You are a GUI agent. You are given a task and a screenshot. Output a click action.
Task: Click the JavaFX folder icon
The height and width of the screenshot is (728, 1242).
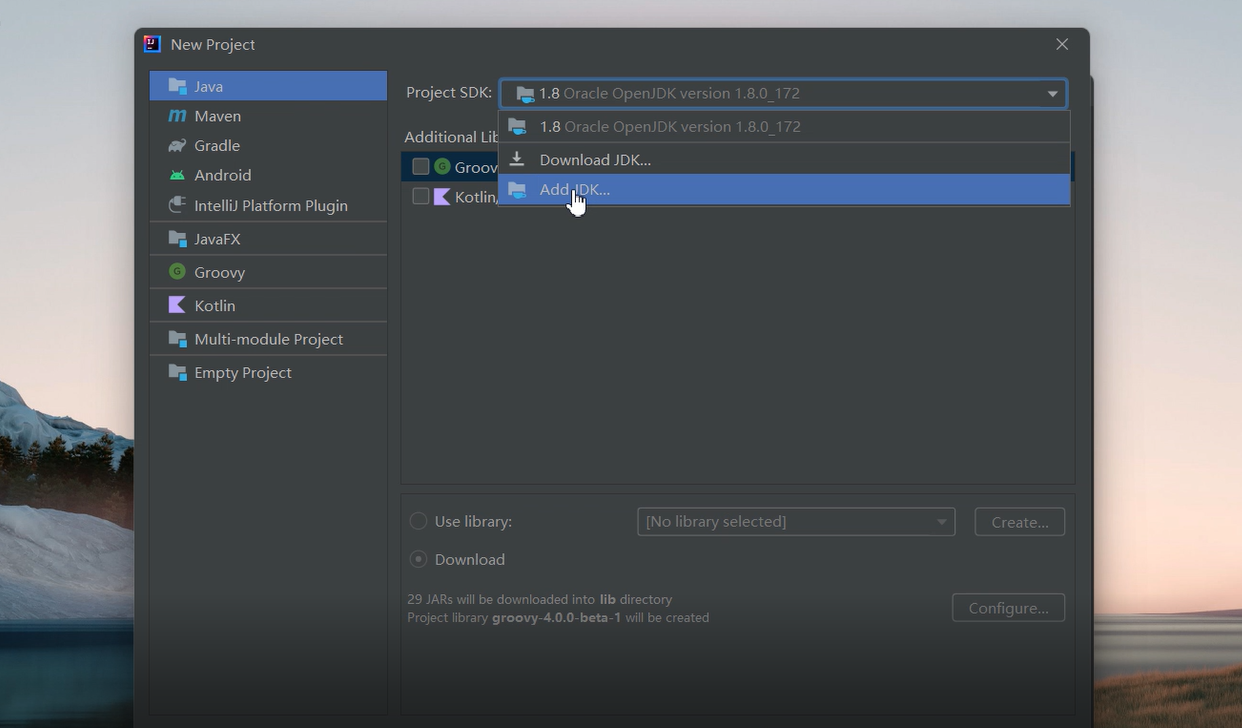tap(178, 239)
